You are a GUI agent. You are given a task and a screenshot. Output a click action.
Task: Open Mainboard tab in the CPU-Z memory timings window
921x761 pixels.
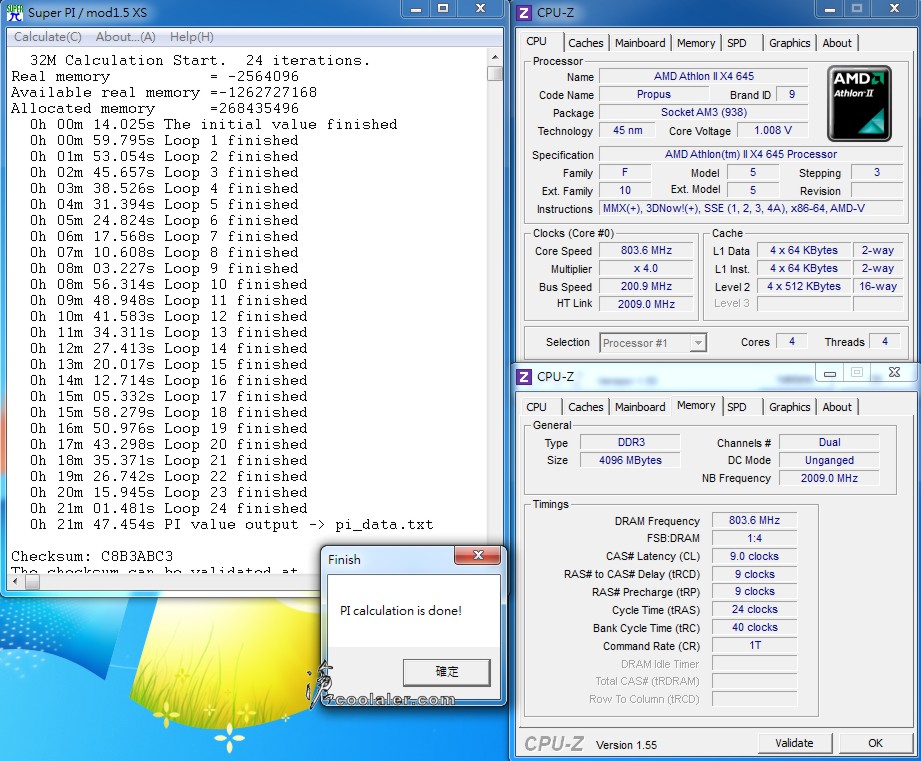(640, 407)
